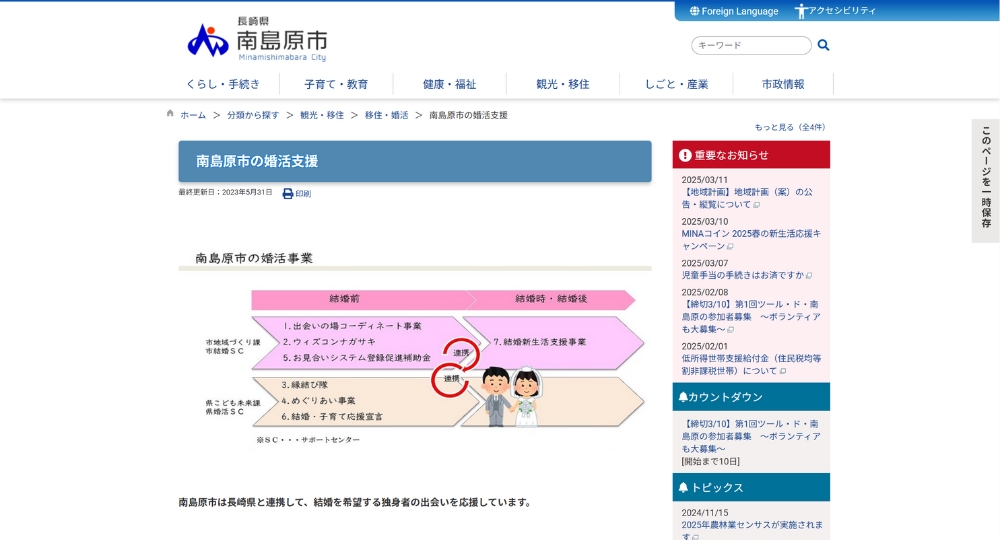Open 児童手当の手続きはお済ですか notice
The width and height of the screenshot is (1000, 540).
(743, 275)
